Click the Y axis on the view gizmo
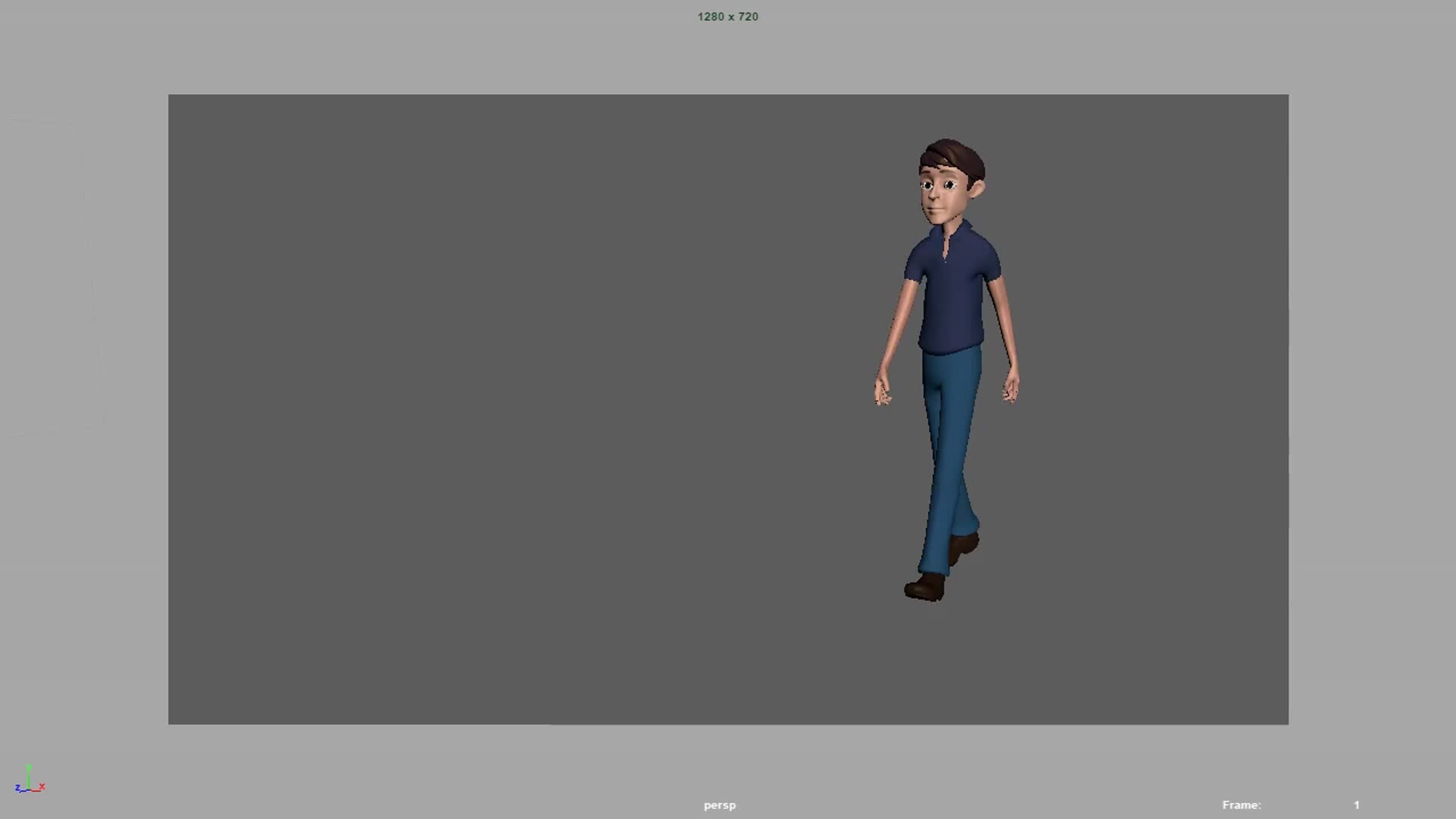Screen dimensions: 1456x819 28,772
